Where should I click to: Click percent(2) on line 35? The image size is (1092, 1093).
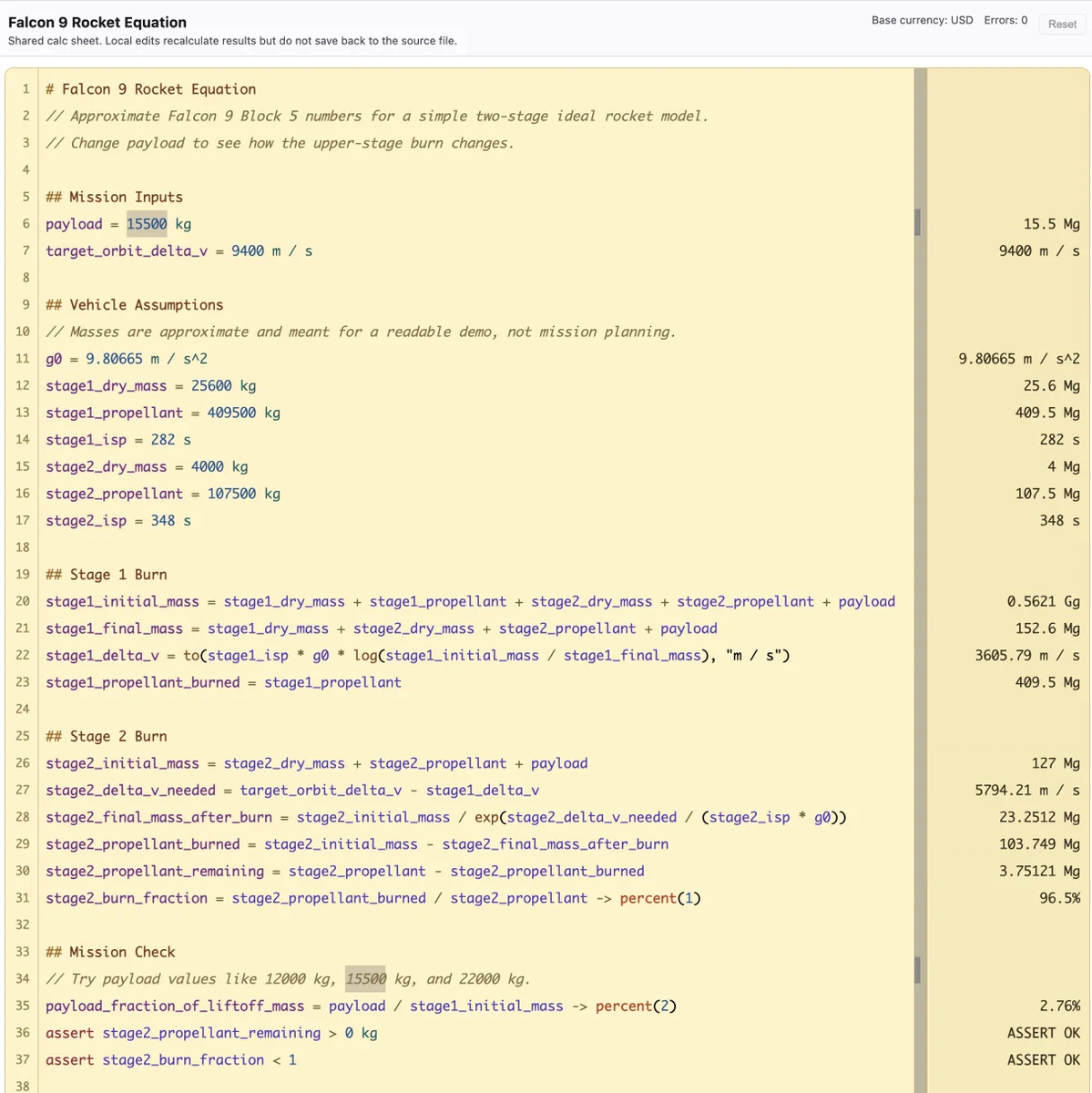point(636,1006)
